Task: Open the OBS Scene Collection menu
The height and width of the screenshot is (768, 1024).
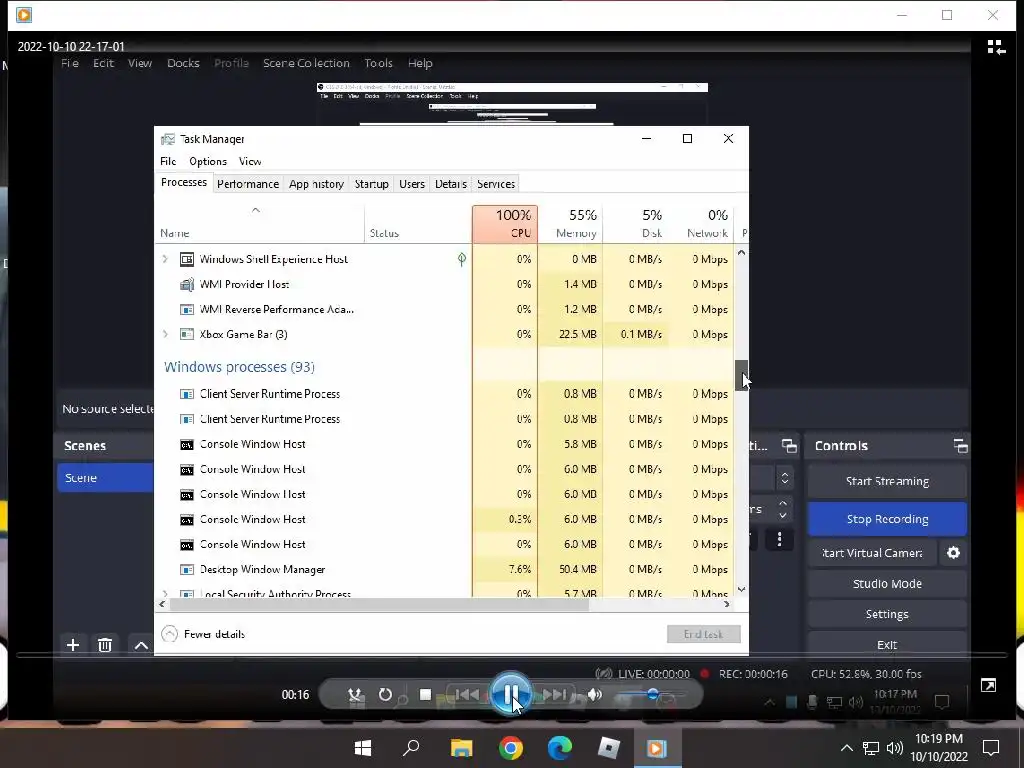Action: click(306, 63)
